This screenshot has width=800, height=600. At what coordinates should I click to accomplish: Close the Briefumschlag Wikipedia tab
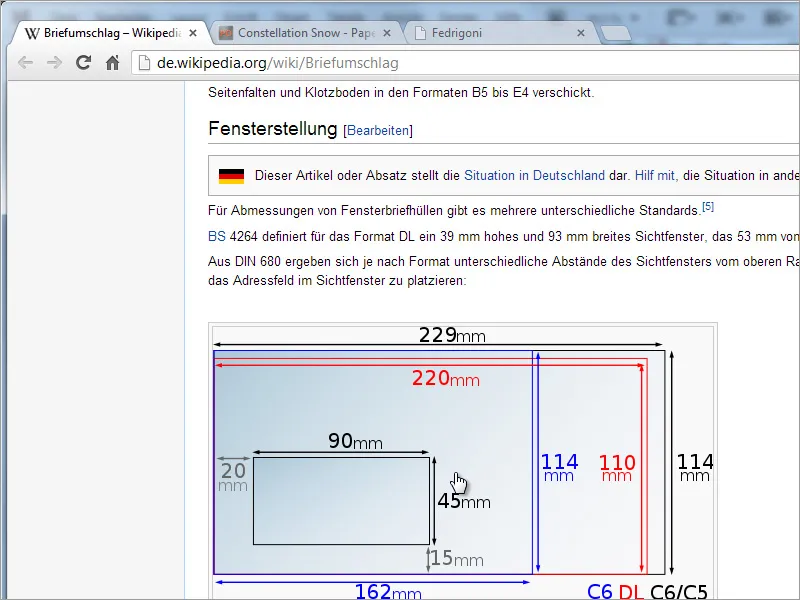pos(193,33)
